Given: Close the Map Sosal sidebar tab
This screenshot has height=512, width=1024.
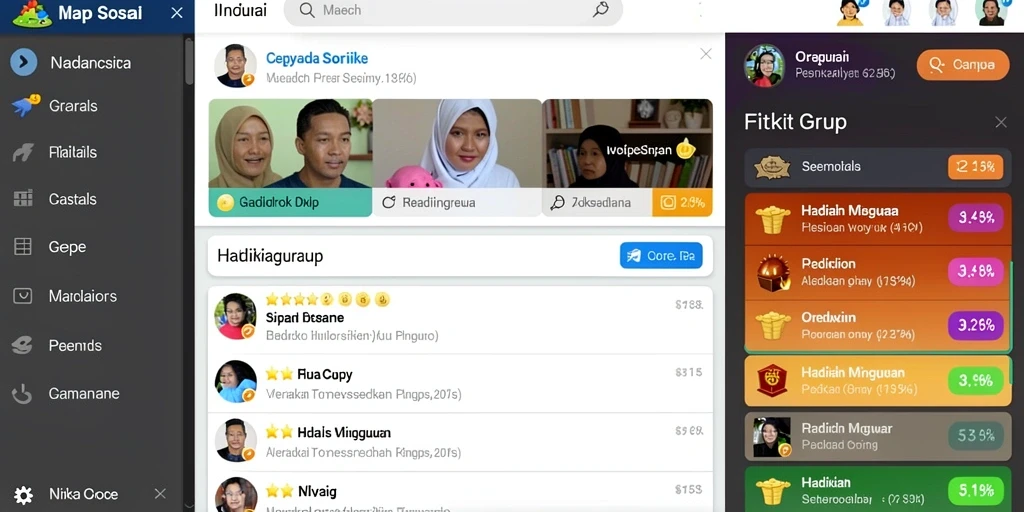Looking at the screenshot, I should click(177, 13).
